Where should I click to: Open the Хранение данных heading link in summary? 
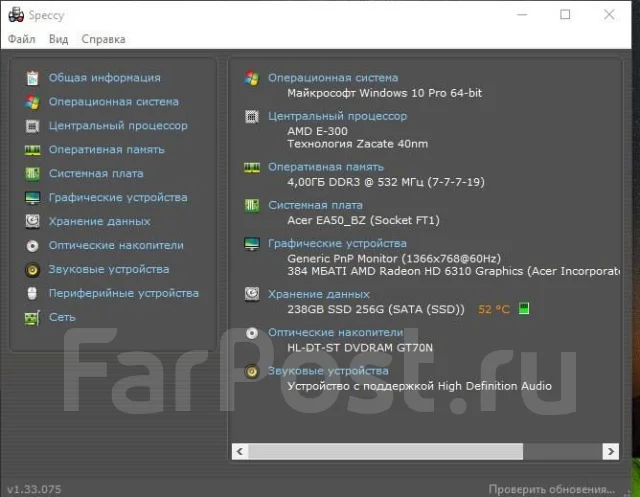[x=319, y=294]
